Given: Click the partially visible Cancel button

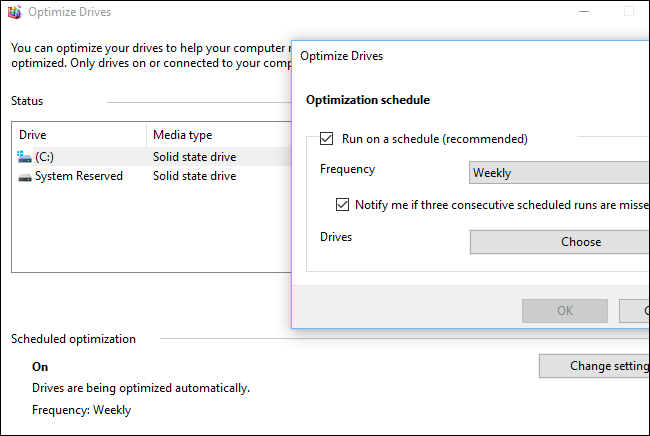Looking at the screenshot, I should (x=635, y=310).
